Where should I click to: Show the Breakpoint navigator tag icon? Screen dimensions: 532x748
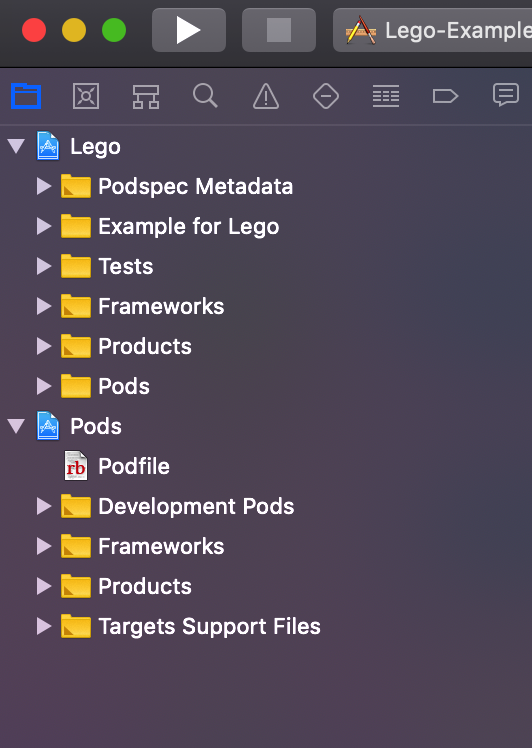pos(445,96)
